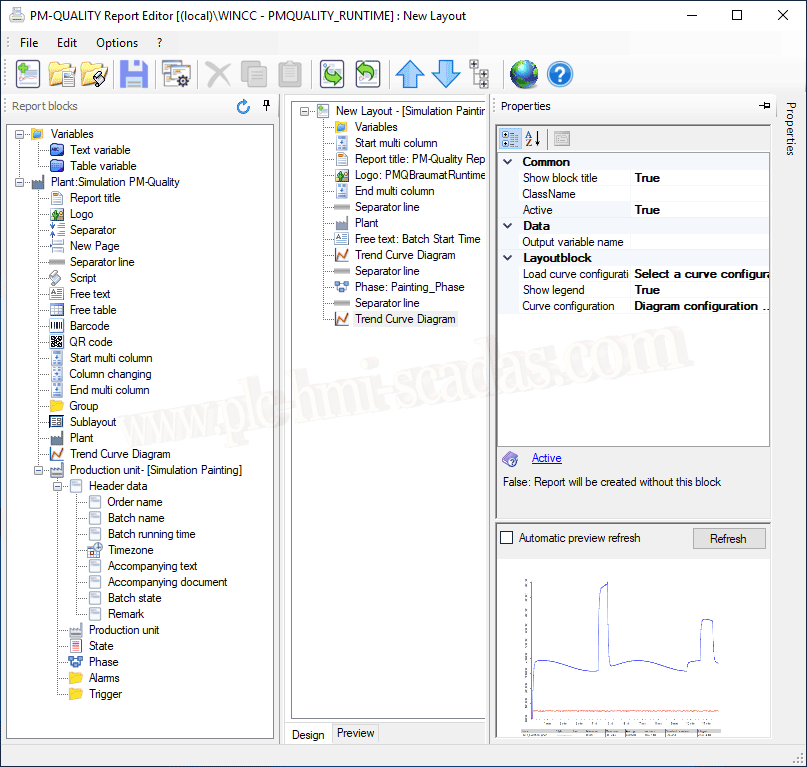Pin the Properties panel
Image resolution: width=807 pixels, height=767 pixels.
point(765,106)
